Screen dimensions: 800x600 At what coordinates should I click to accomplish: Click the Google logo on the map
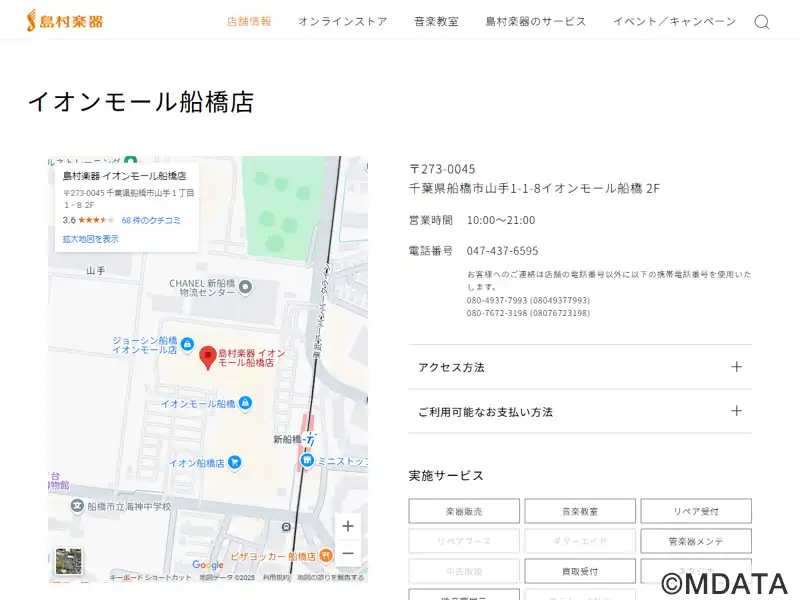[x=208, y=565]
